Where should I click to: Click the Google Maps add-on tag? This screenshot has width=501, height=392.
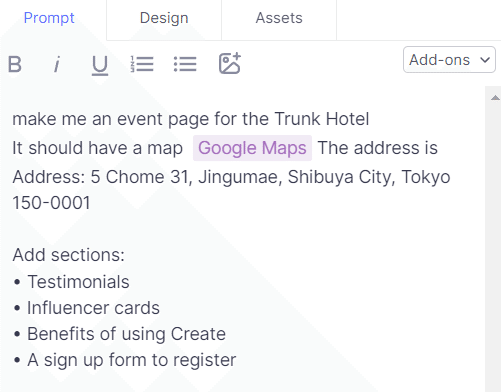click(252, 148)
